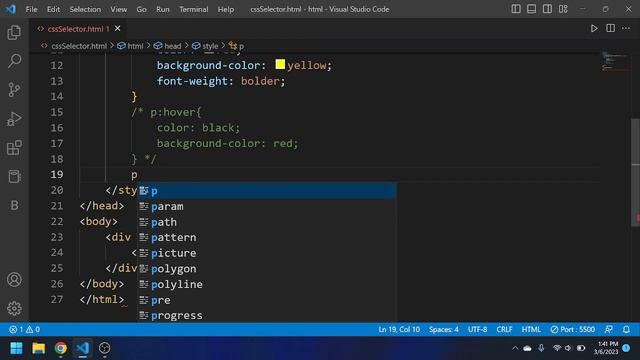
Task: Open File Explorer from taskbar
Action: click(39, 348)
